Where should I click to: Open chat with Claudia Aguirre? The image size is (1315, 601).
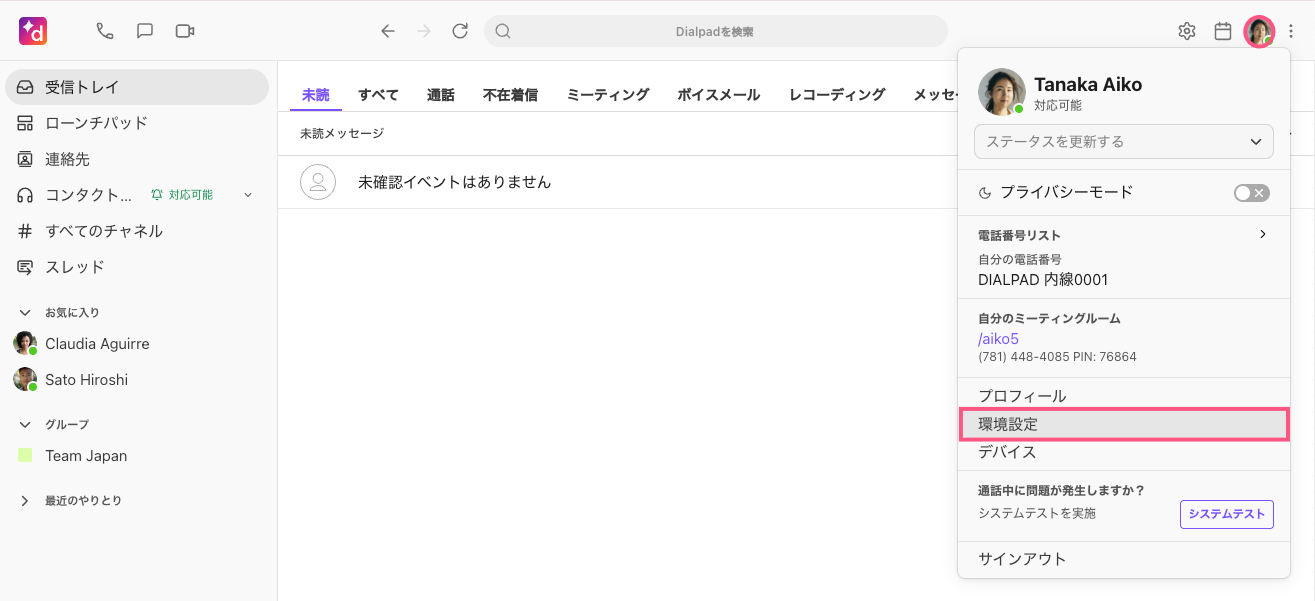(137, 344)
